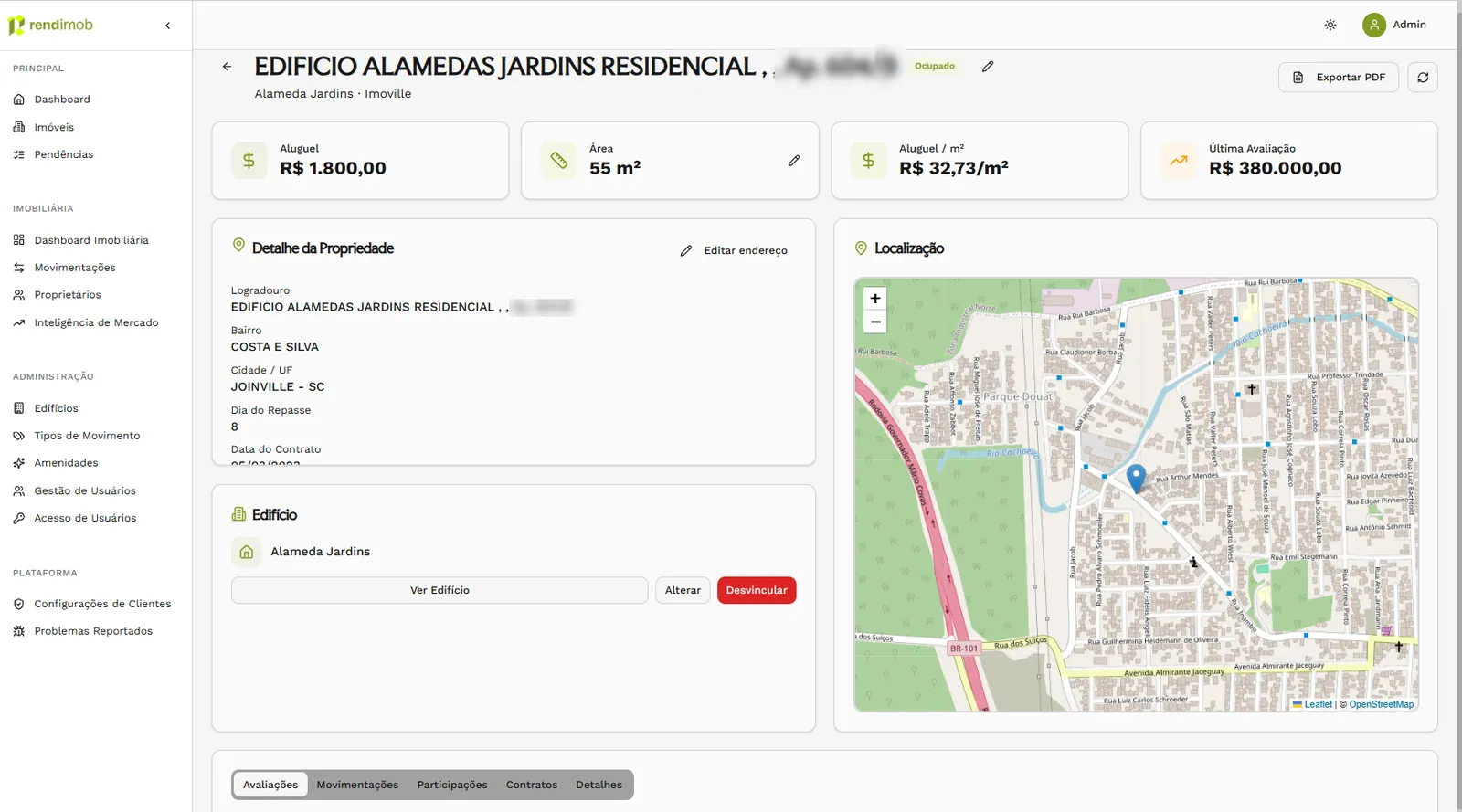Click the Acesso de Usuários key icon
Screen dimensions: 1462x812
(19, 518)
